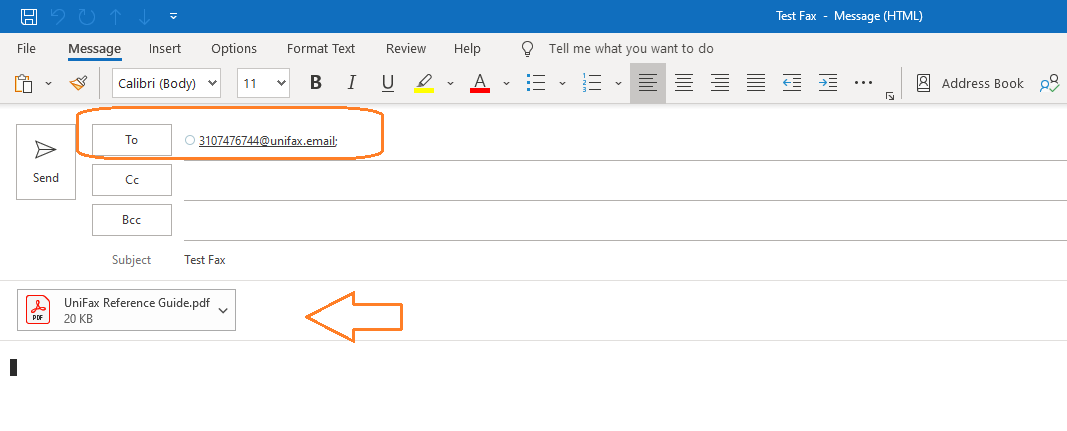
Task: Paste clipboard contents with the Paste icon
Action: pos(24,83)
